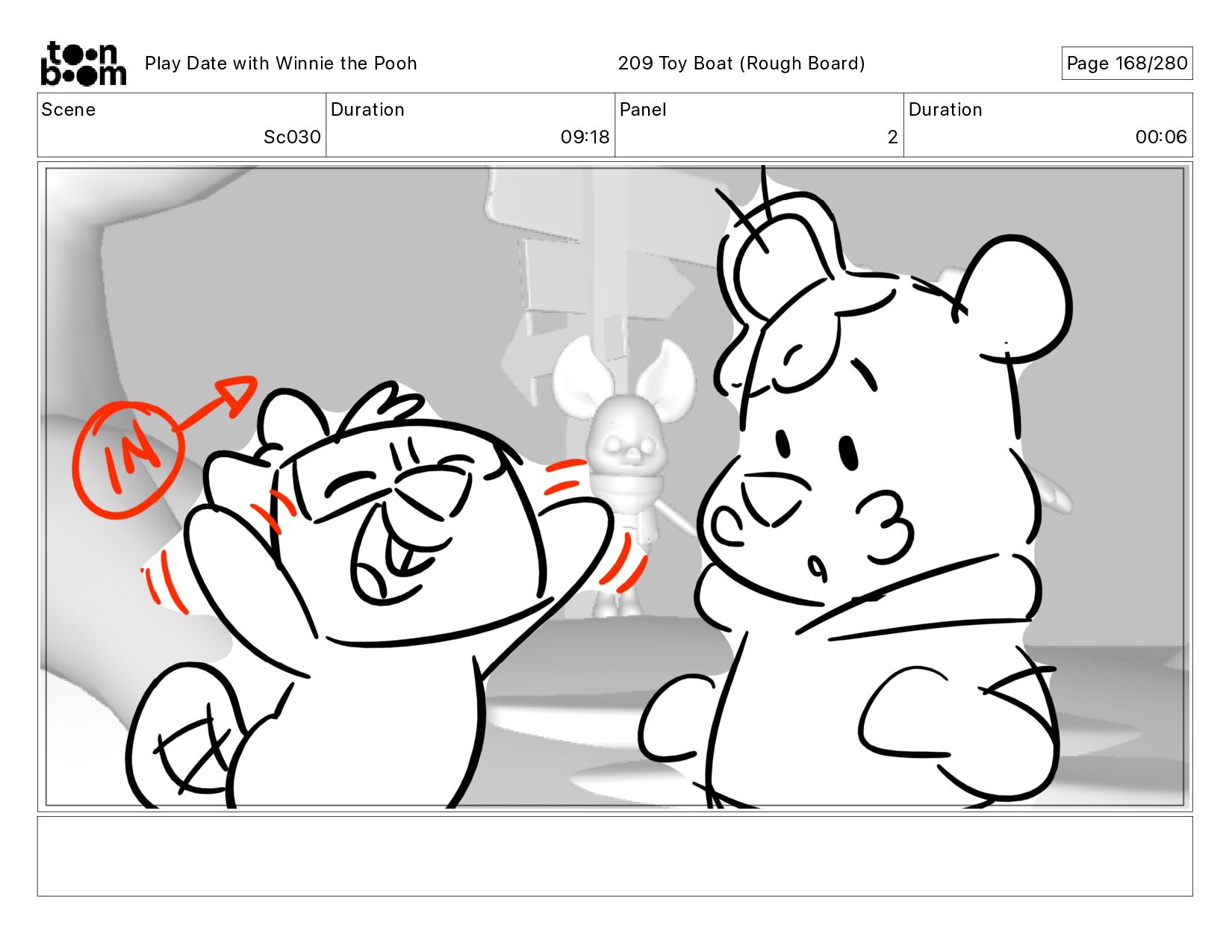Click the 'Panel' header label
The image size is (1232, 952).
tap(643, 110)
